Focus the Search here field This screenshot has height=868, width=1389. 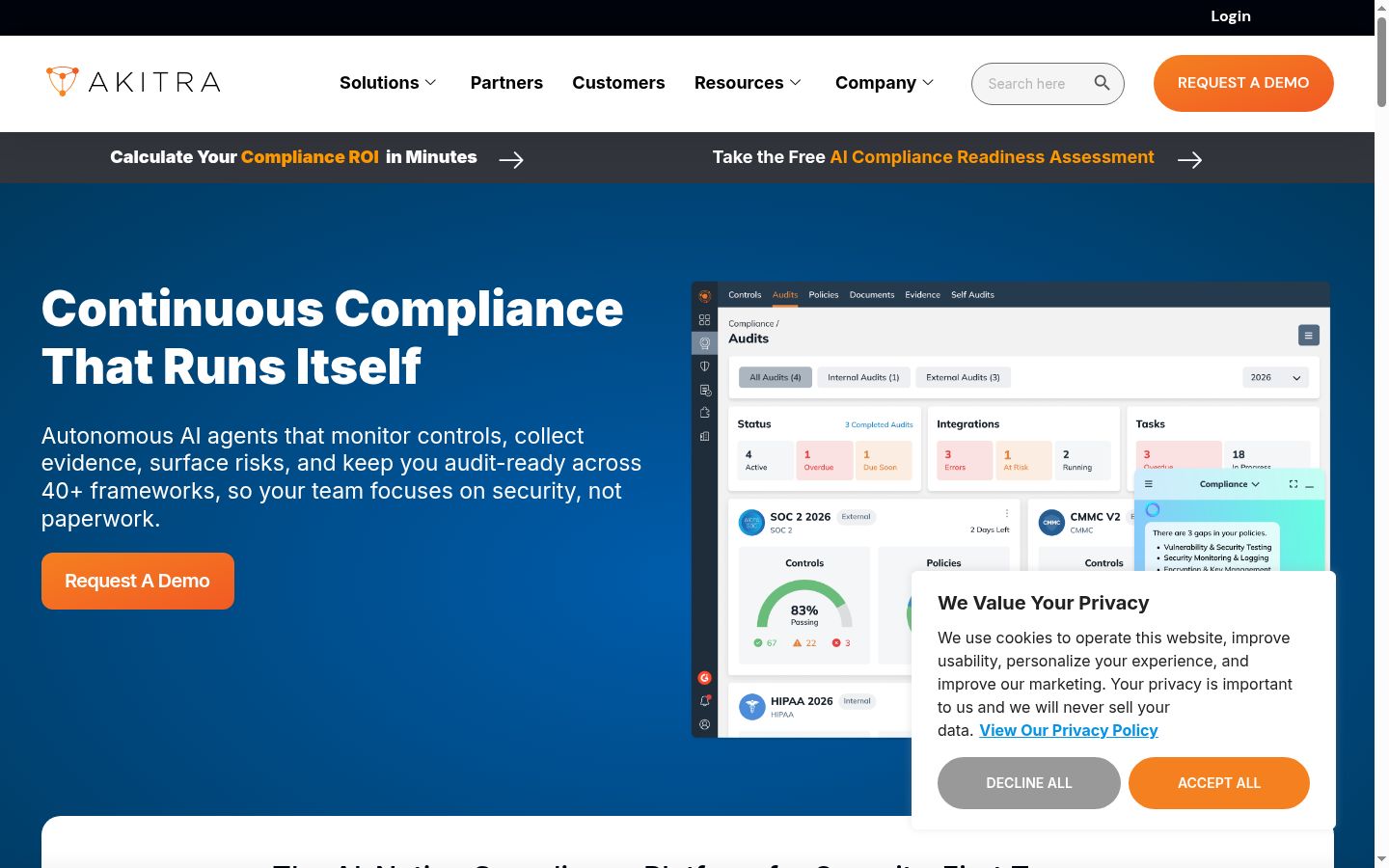1048,84
